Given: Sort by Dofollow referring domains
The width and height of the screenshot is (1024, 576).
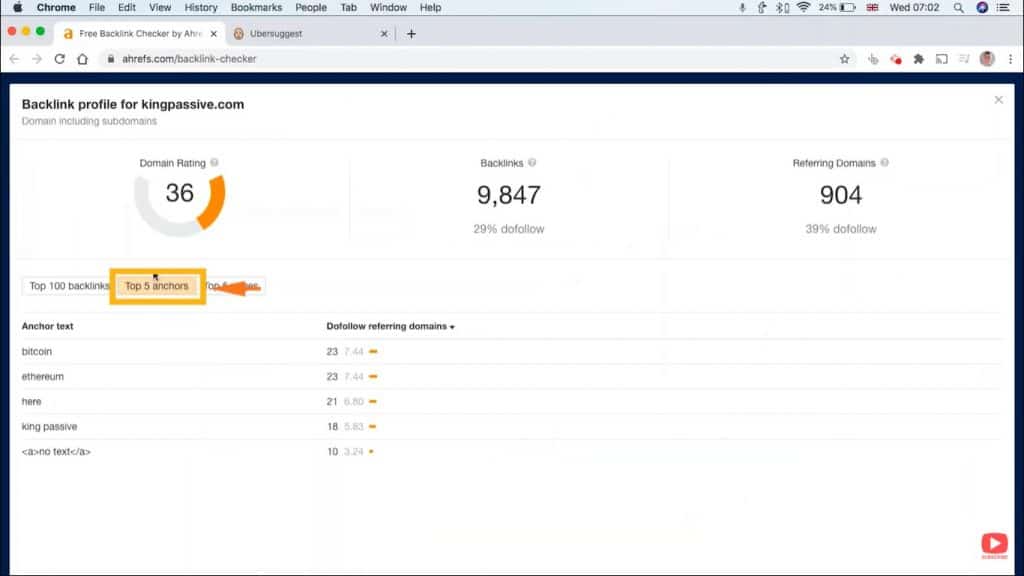Looking at the screenshot, I should (x=390, y=326).
